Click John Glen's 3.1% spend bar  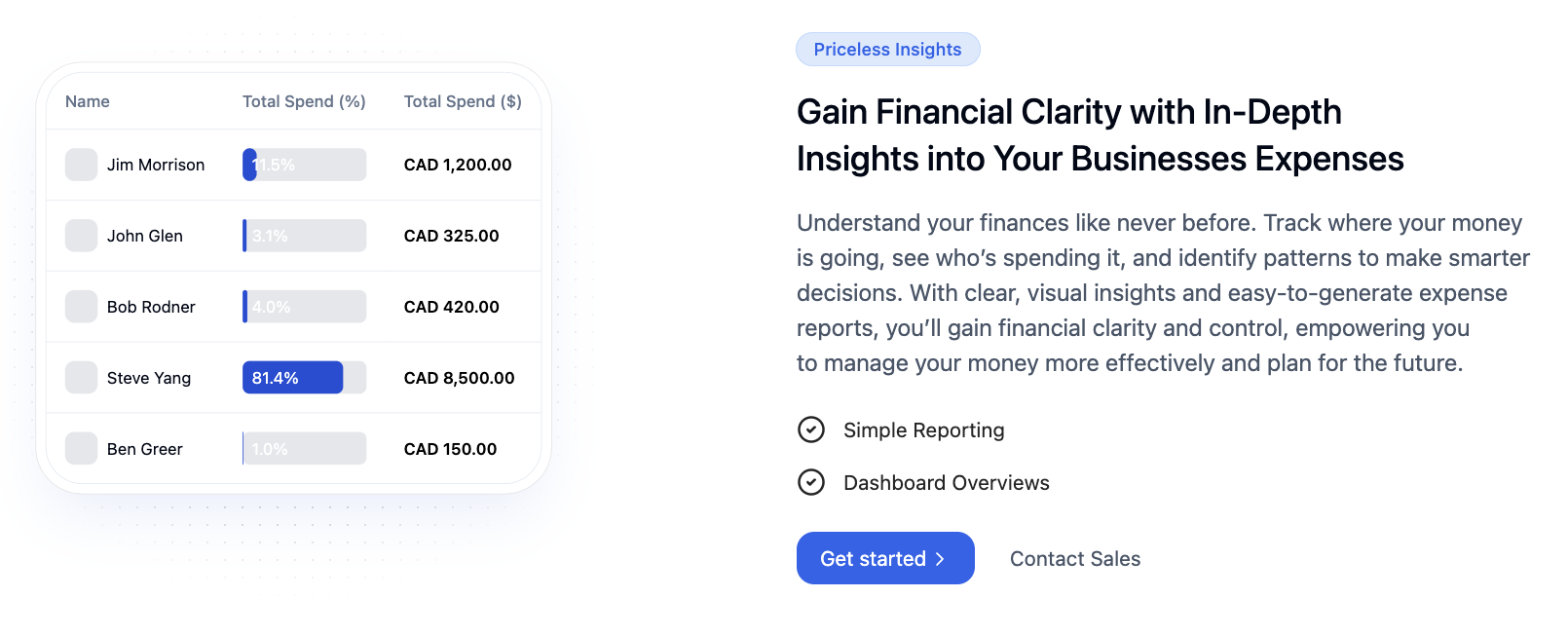(304, 236)
